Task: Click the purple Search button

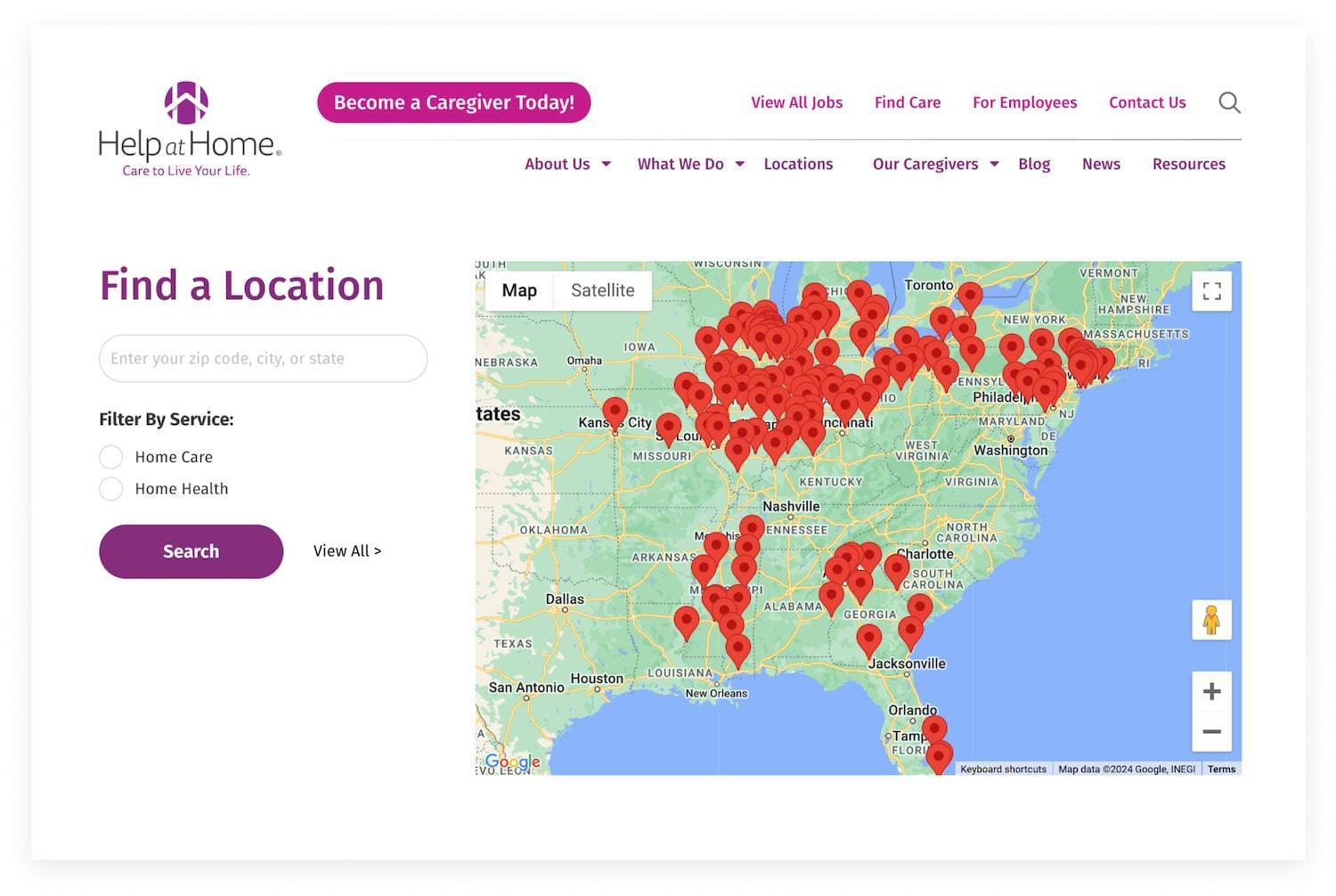Action: click(191, 551)
